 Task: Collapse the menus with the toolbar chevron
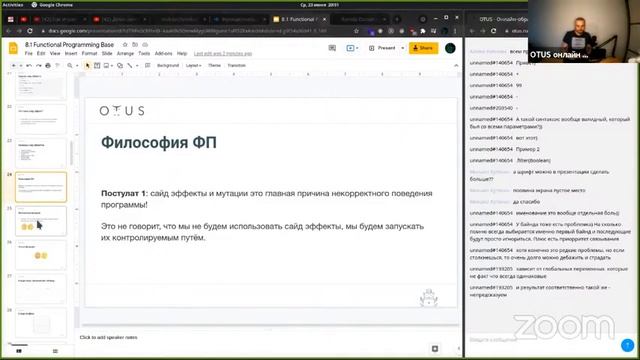(456, 65)
